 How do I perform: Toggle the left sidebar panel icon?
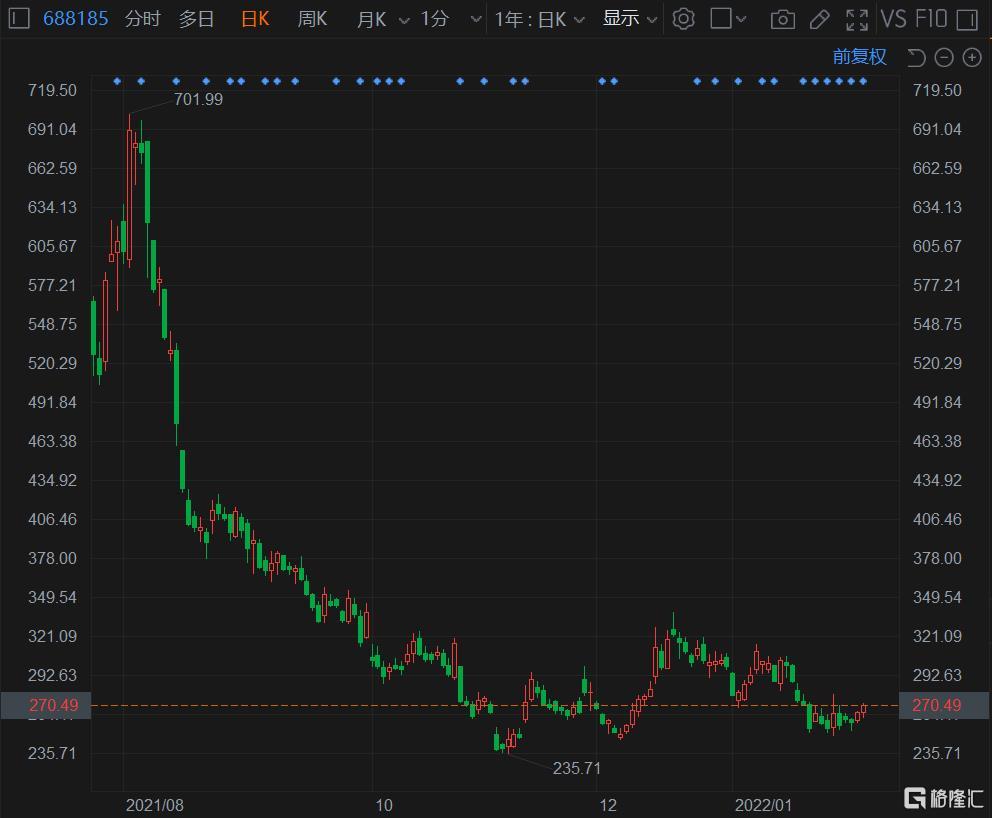click(19, 19)
